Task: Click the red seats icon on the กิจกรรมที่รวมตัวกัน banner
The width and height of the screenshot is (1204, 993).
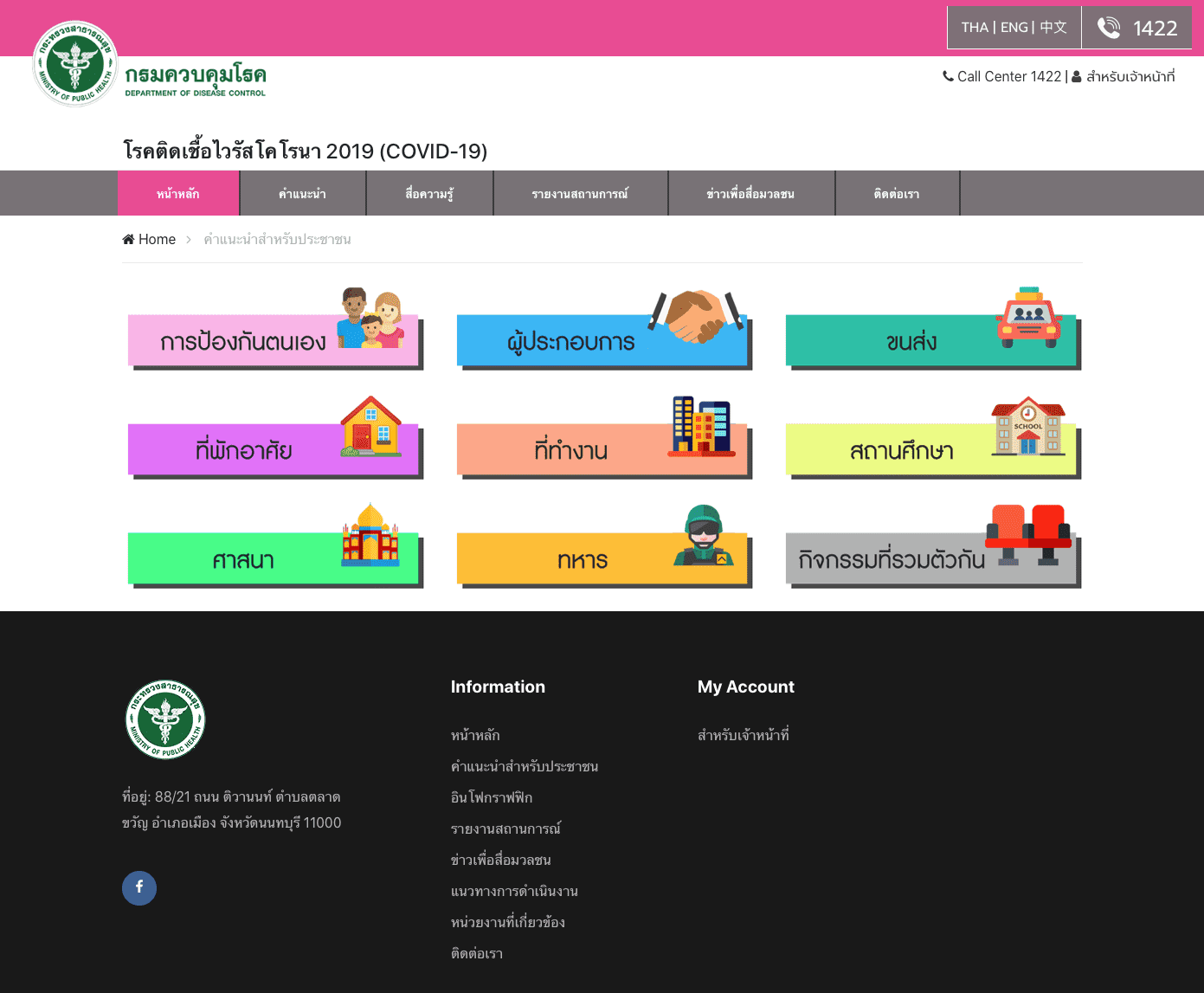Action: click(1028, 533)
